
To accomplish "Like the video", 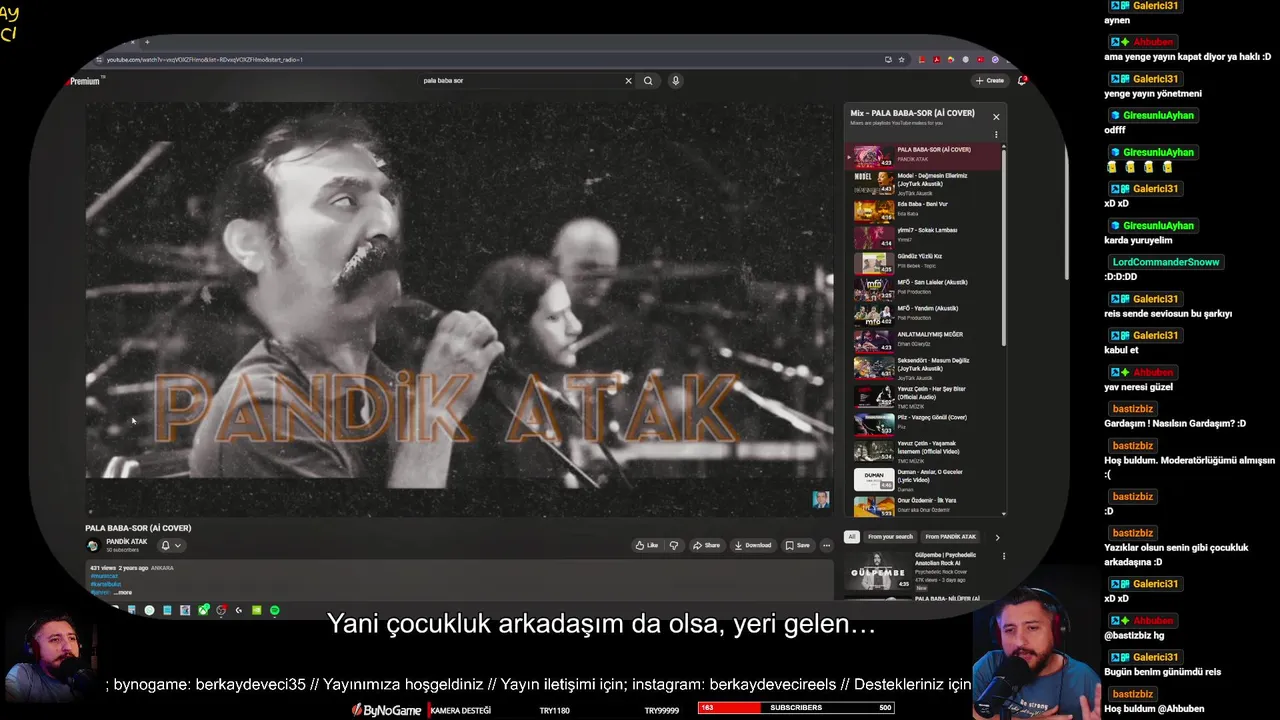I will click(646, 545).
